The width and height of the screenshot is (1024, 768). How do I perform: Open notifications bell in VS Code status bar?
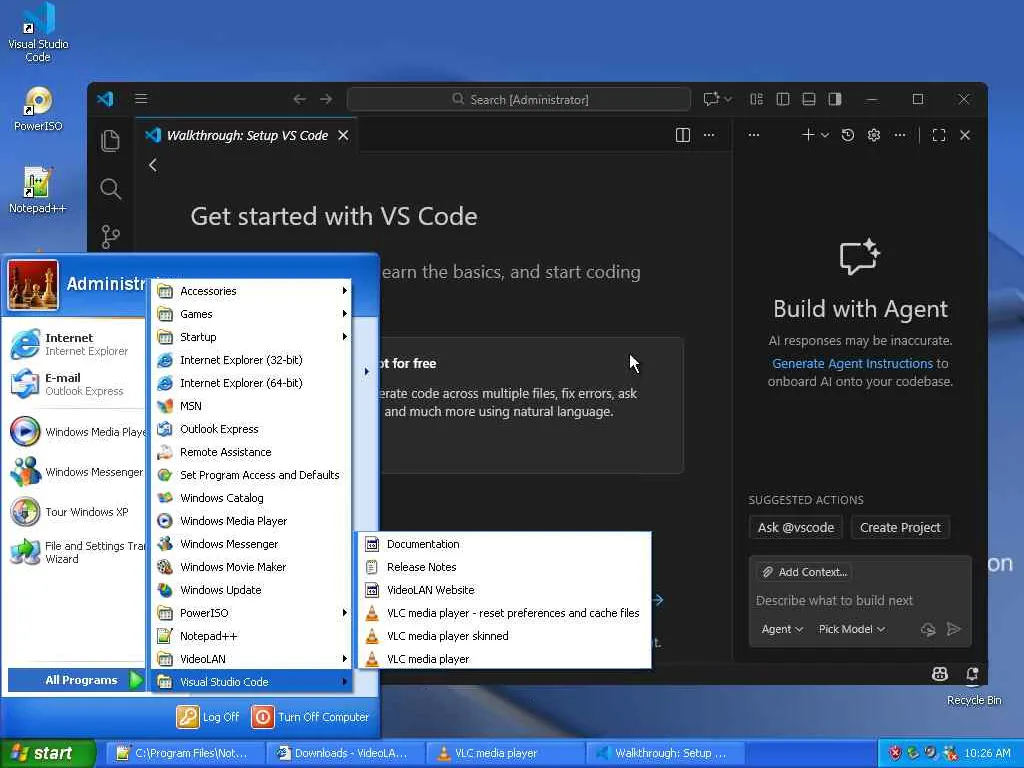pos(972,674)
